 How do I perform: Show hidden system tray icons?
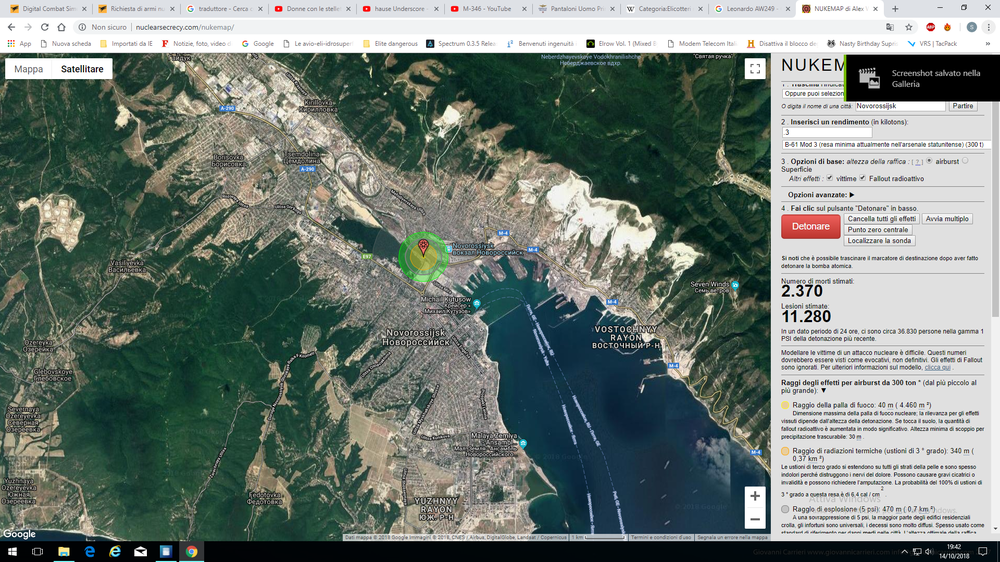pyautogui.click(x=904, y=552)
